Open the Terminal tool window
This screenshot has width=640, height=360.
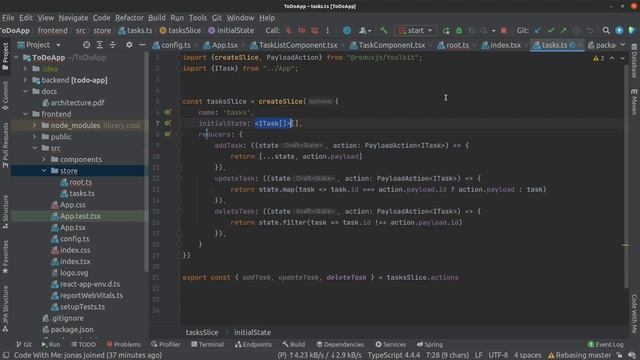pyautogui.click(x=207, y=344)
